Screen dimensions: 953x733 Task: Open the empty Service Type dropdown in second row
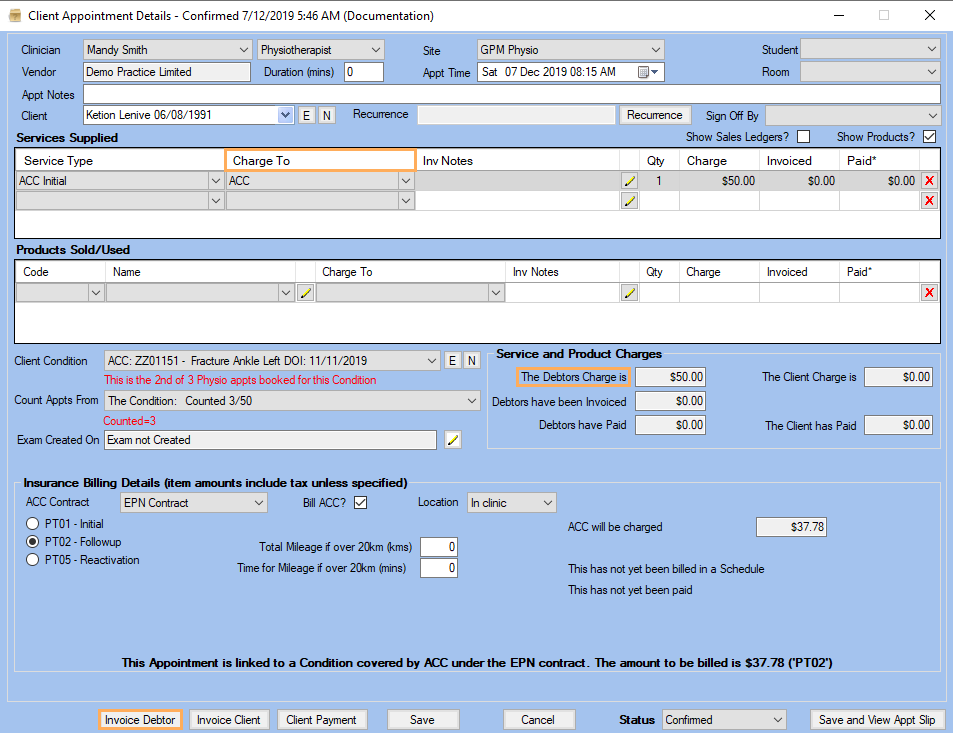click(x=216, y=201)
